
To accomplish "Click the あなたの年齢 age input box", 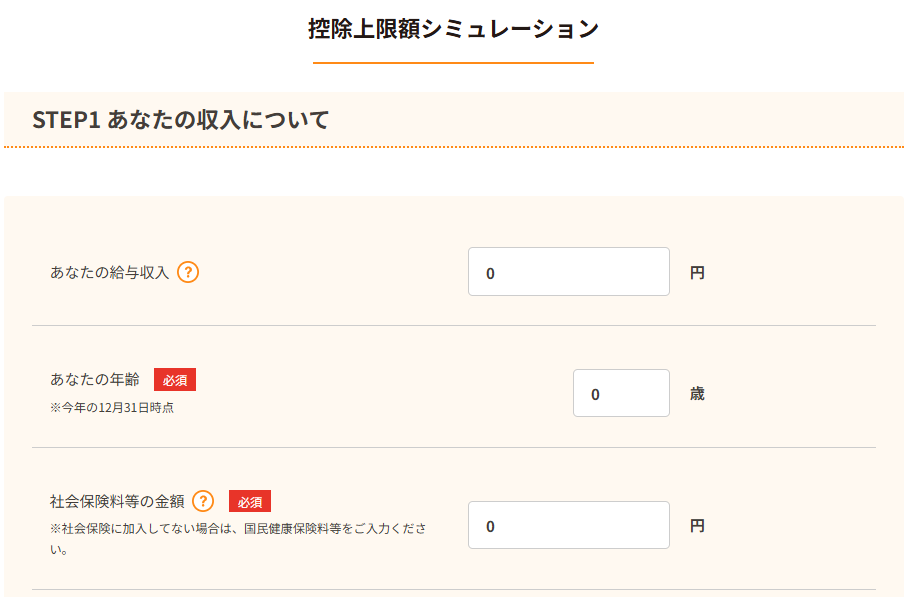I will [x=620, y=394].
